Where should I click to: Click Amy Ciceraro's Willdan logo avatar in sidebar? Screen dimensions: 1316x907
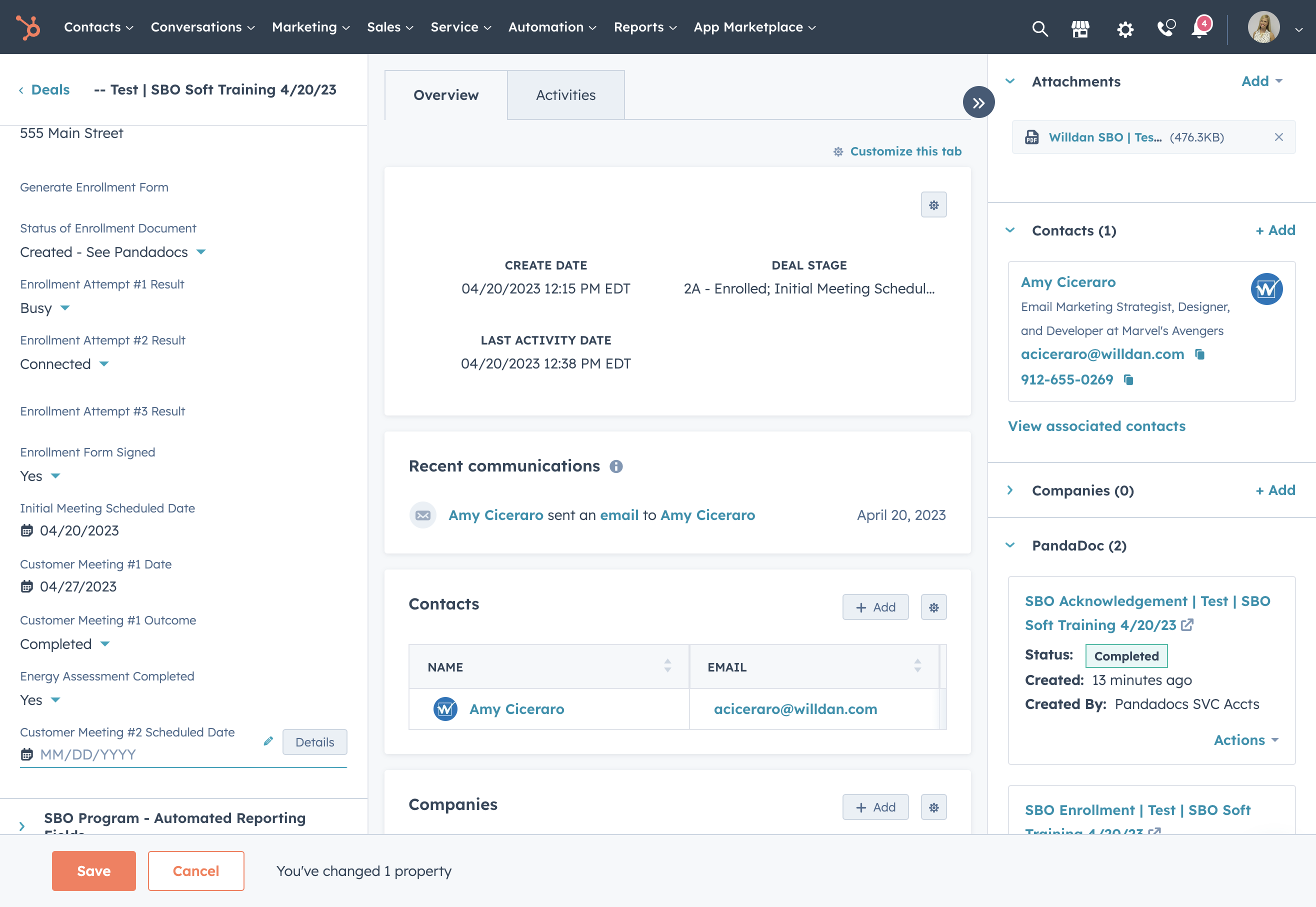[1266, 289]
